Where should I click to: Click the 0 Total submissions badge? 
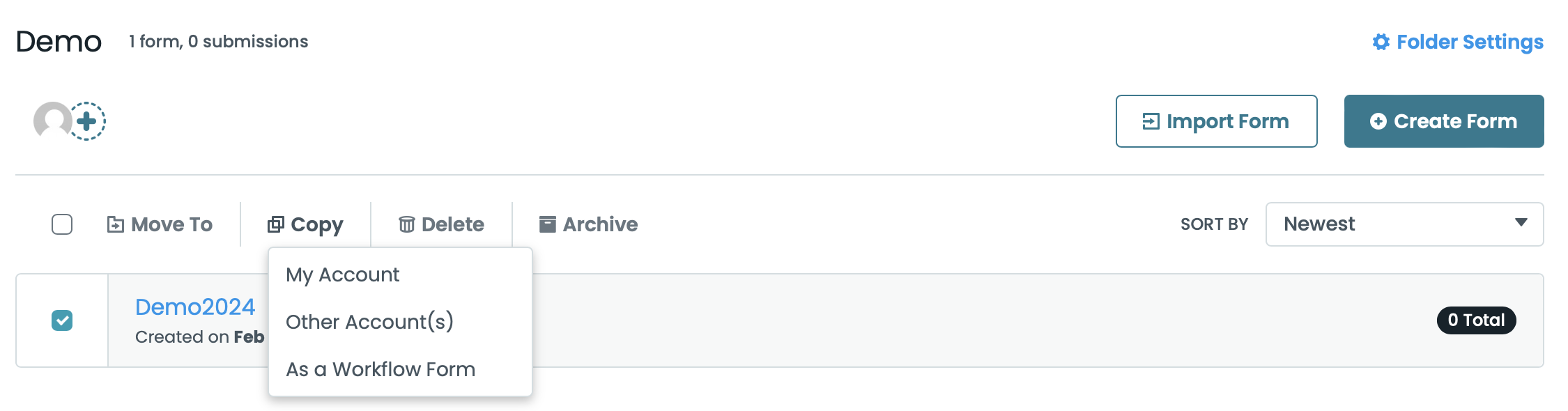1476,320
